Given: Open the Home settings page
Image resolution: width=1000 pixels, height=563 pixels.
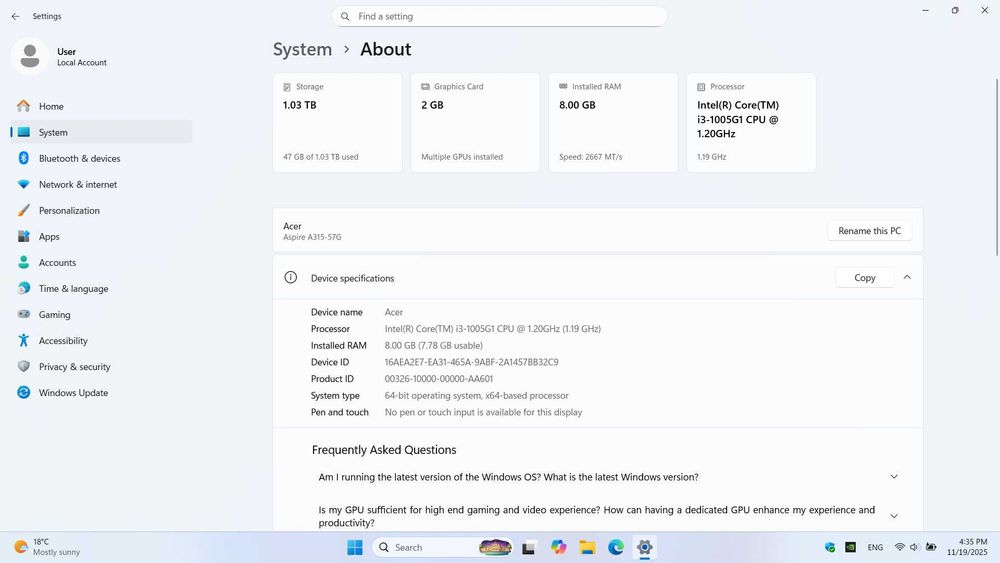Looking at the screenshot, I should [101, 106].
